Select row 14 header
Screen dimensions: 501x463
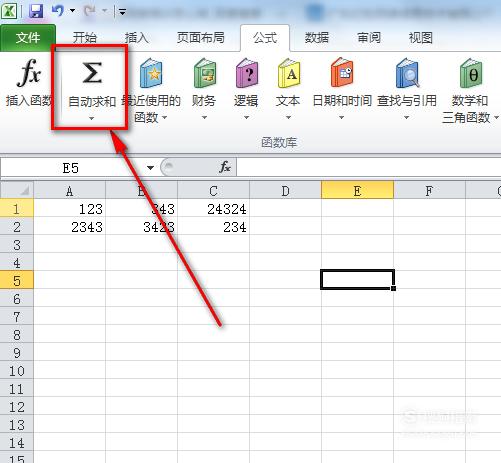[x=17, y=443]
